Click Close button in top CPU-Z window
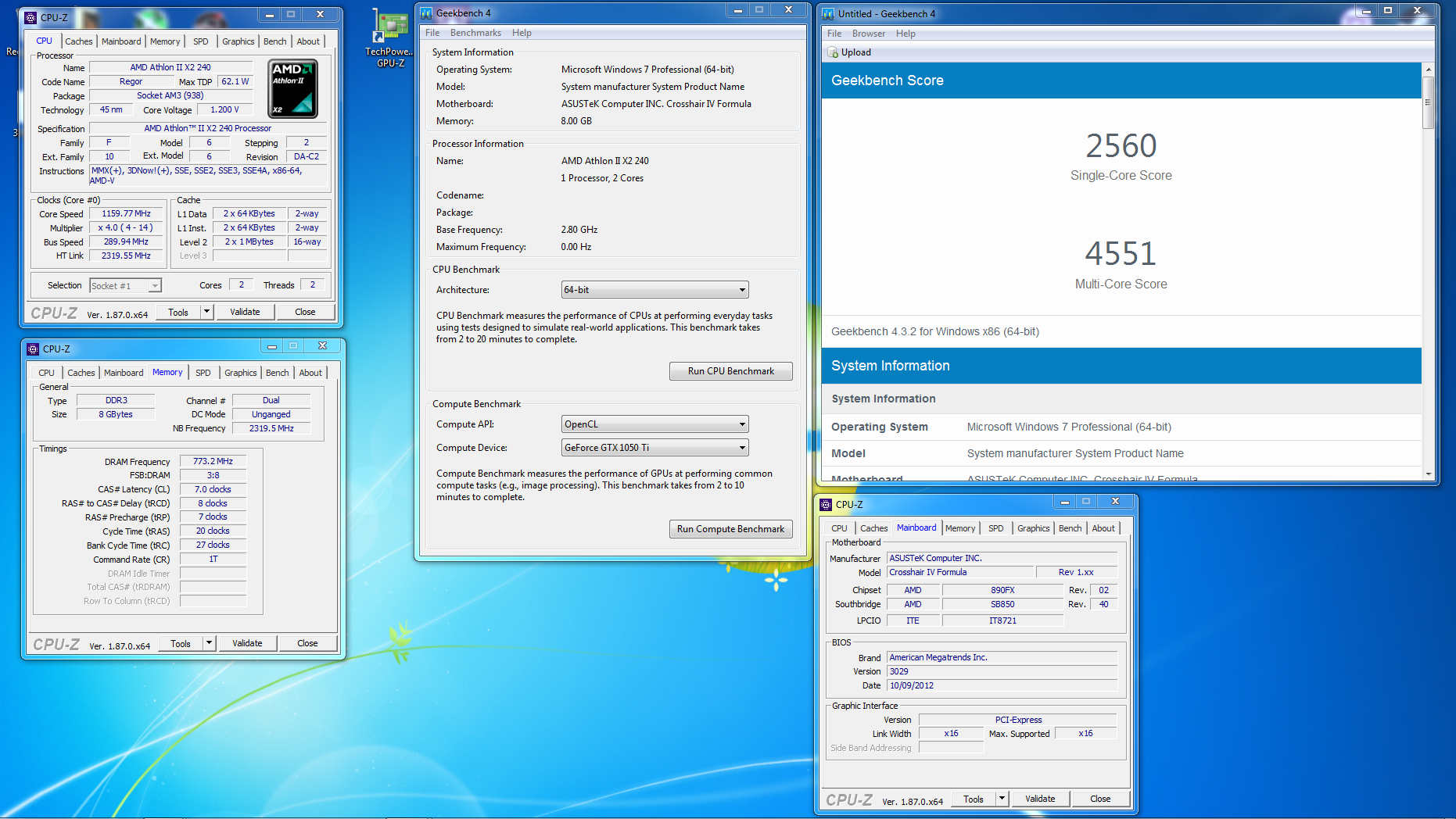The image size is (1456, 819). click(306, 312)
